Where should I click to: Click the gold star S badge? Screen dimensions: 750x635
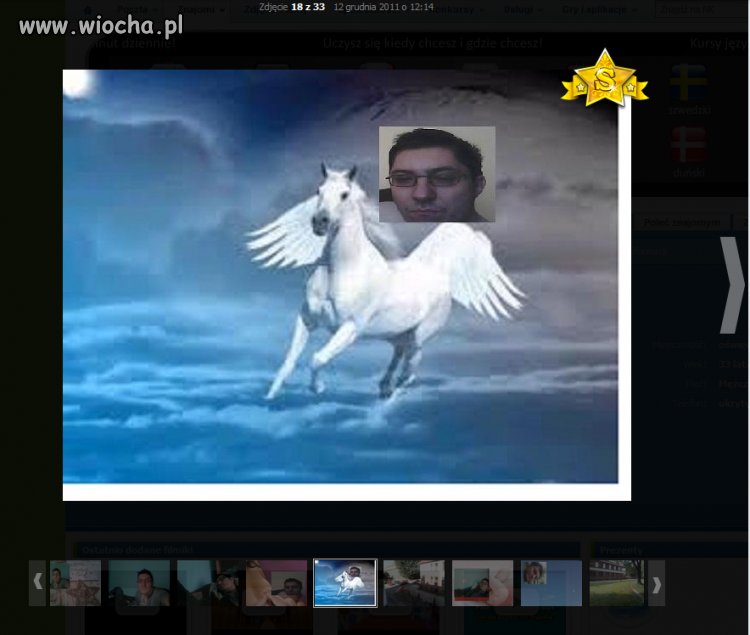click(605, 78)
